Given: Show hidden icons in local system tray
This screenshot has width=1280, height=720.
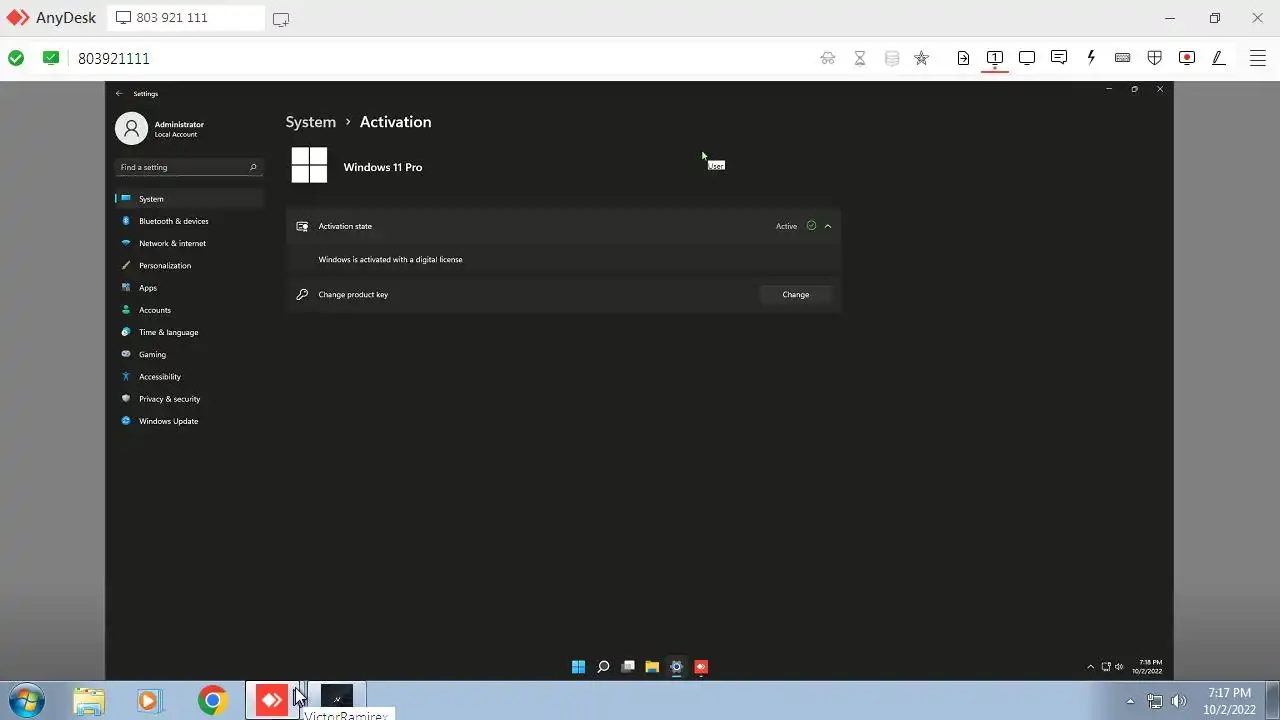Looking at the screenshot, I should [x=1130, y=701].
